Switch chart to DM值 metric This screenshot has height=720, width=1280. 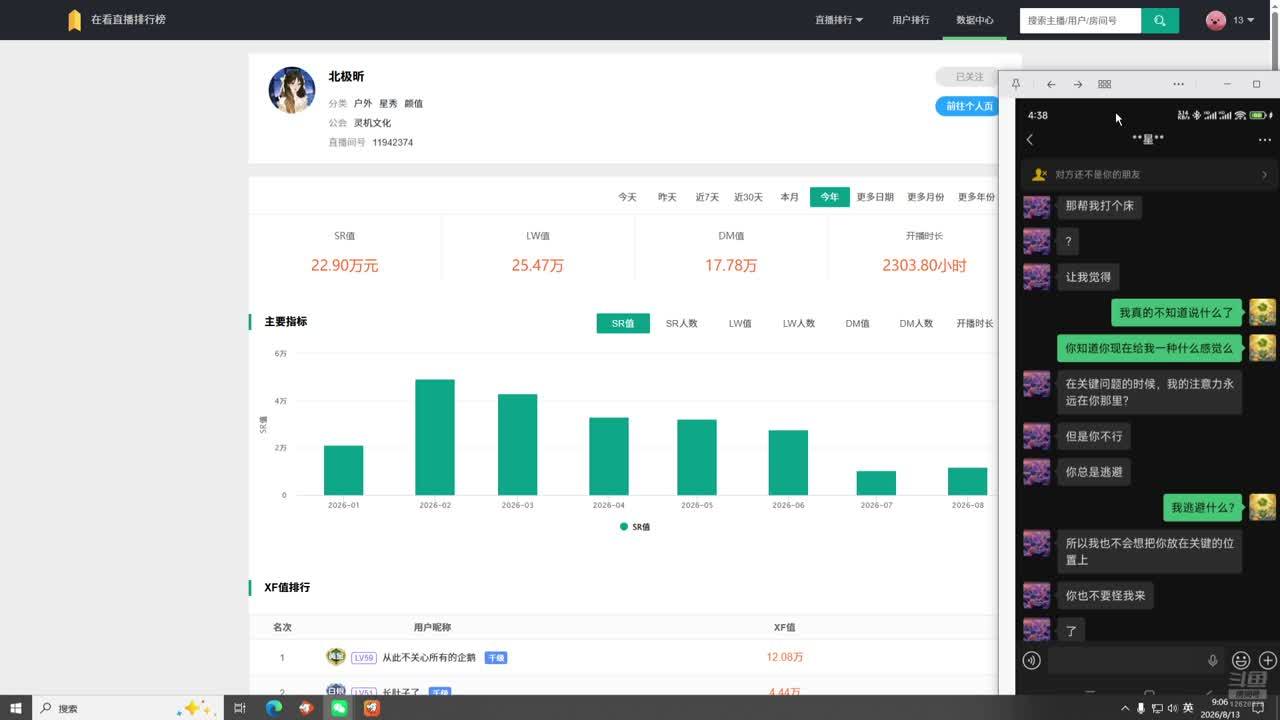(857, 323)
